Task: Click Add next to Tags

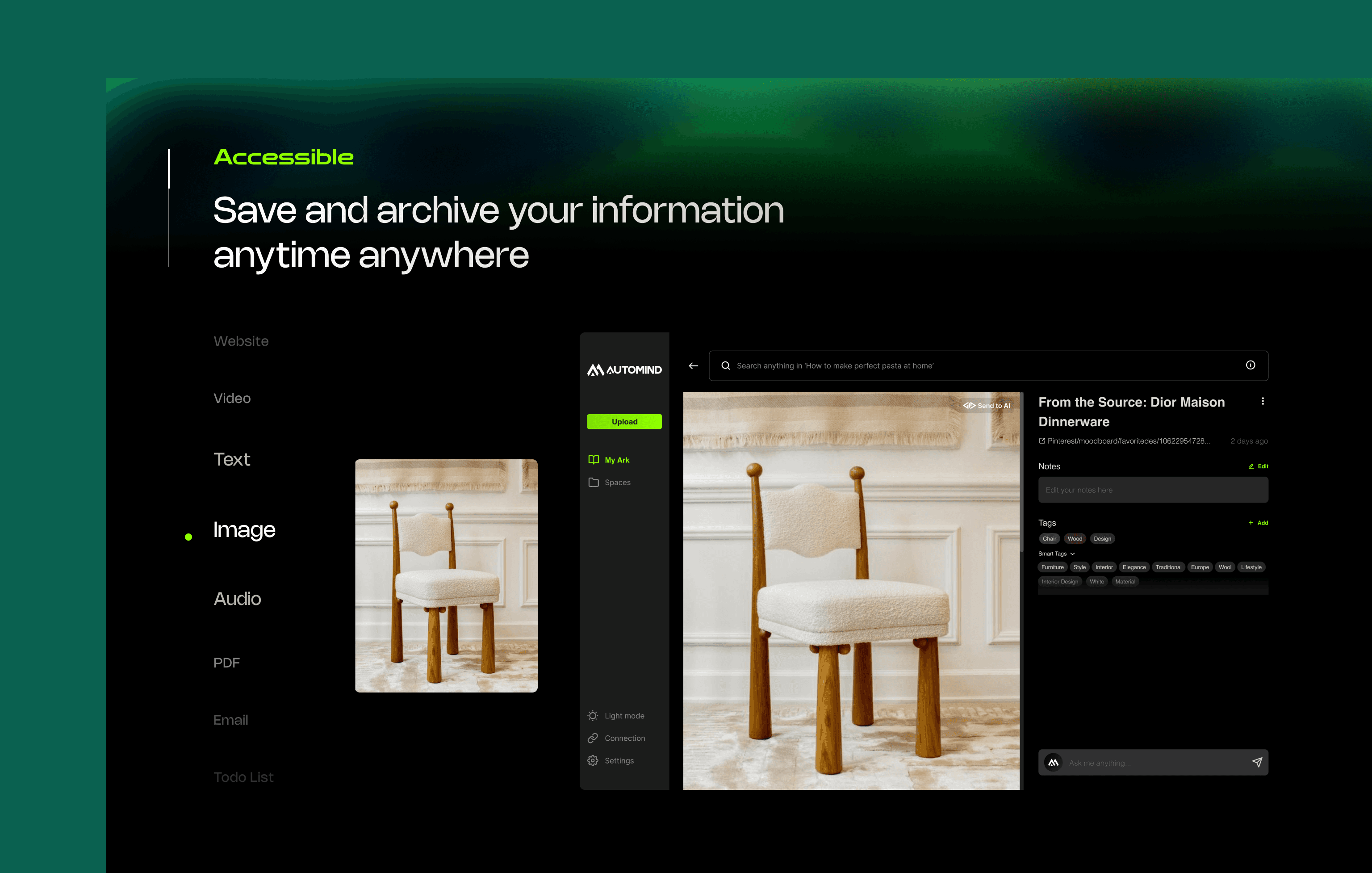Action: [x=1258, y=523]
